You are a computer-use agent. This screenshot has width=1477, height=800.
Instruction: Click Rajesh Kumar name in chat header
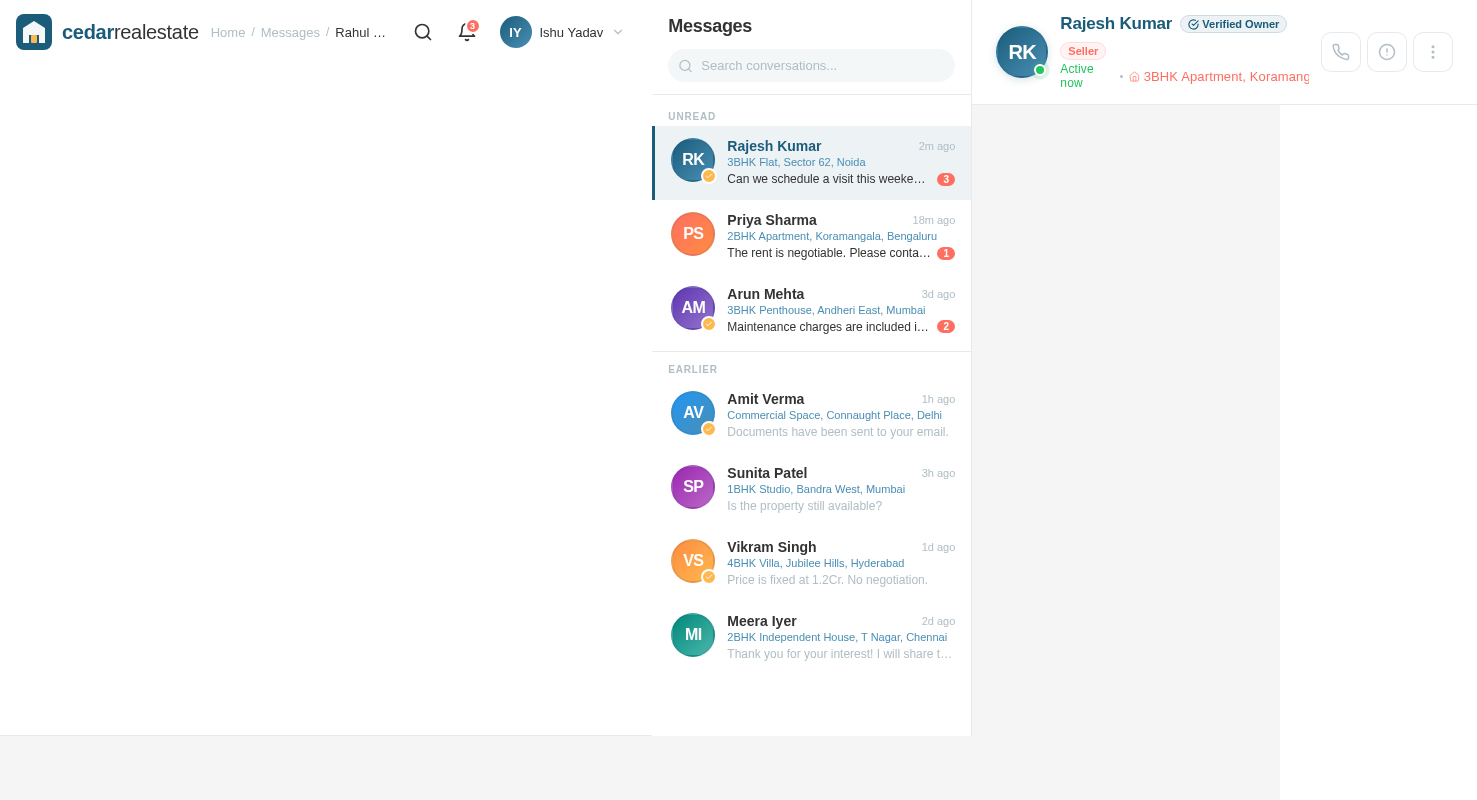(1116, 24)
